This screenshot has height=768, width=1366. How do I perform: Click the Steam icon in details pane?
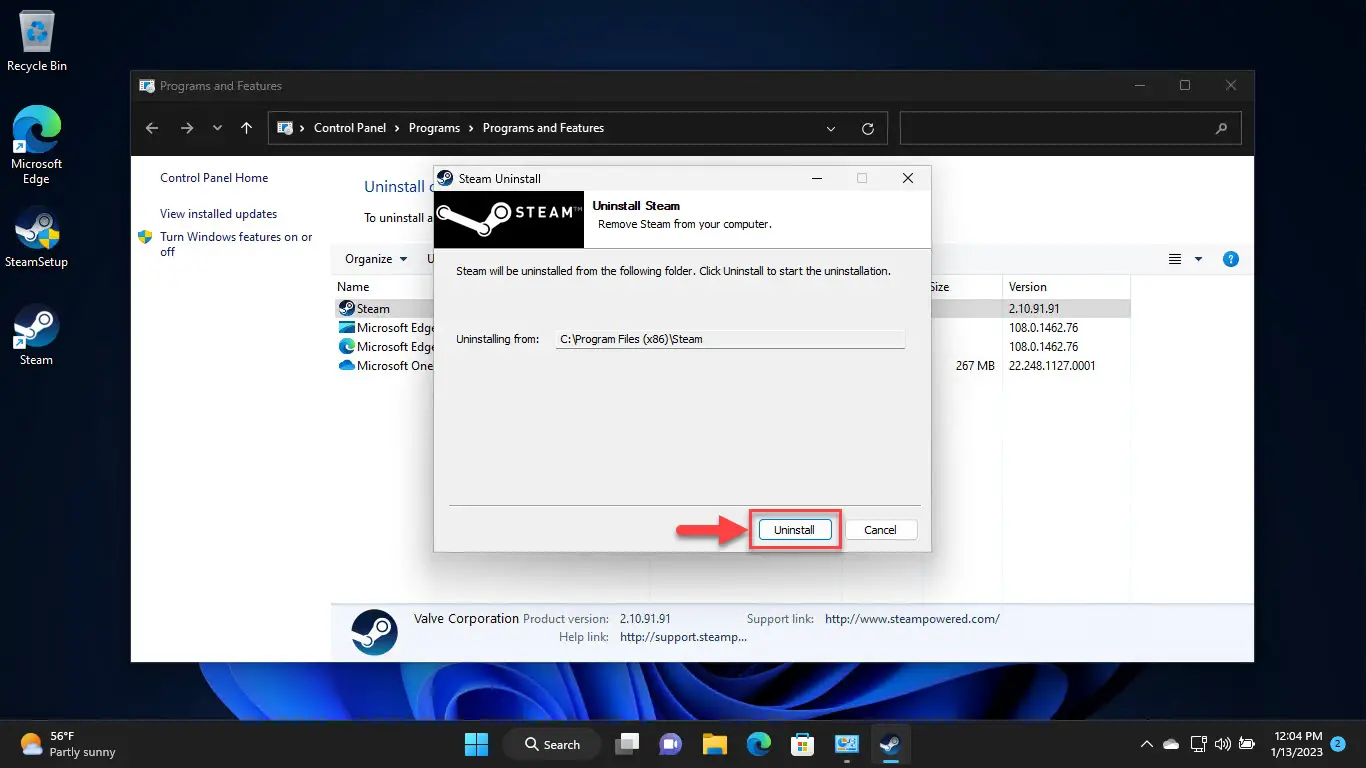[x=374, y=632]
